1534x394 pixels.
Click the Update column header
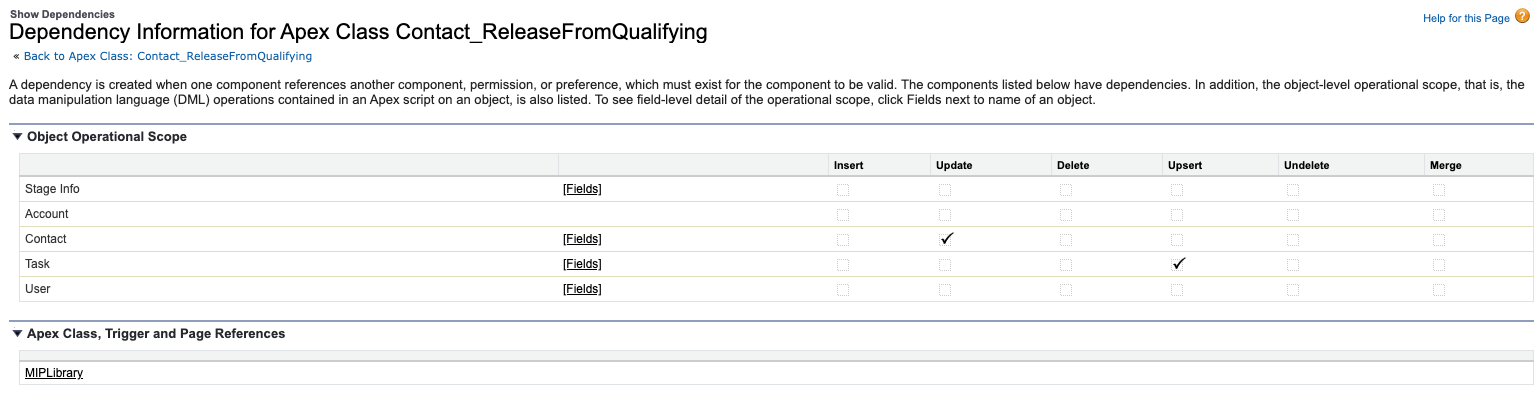pos(955,165)
